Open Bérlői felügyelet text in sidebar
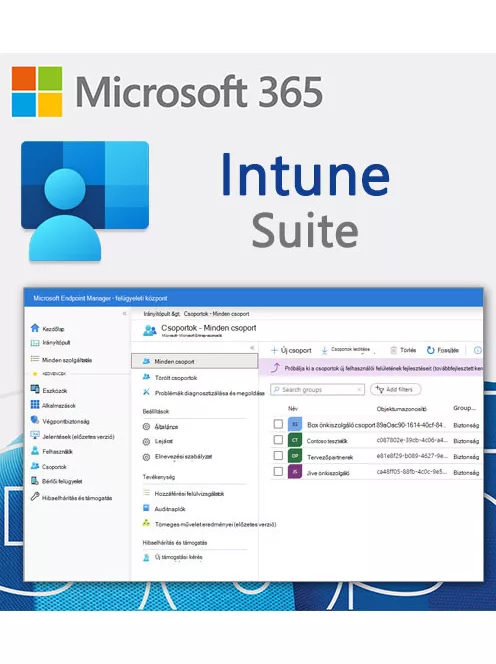 (x=62, y=481)
